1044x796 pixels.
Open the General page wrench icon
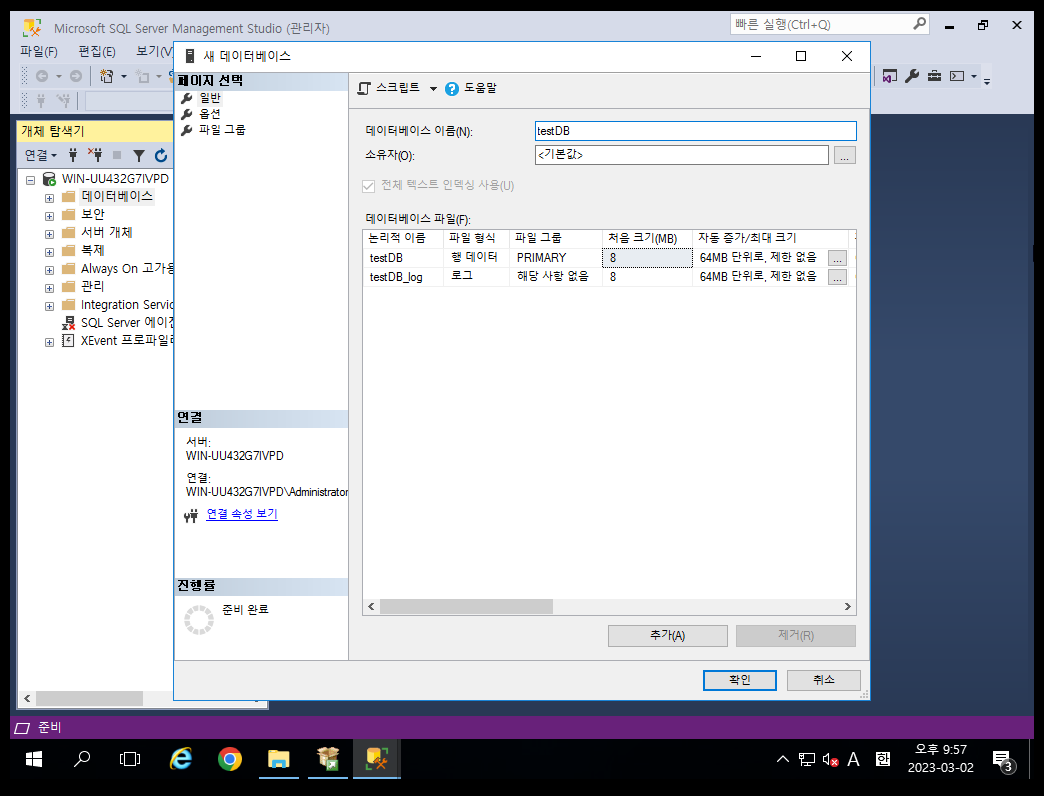pyautogui.click(x=187, y=98)
